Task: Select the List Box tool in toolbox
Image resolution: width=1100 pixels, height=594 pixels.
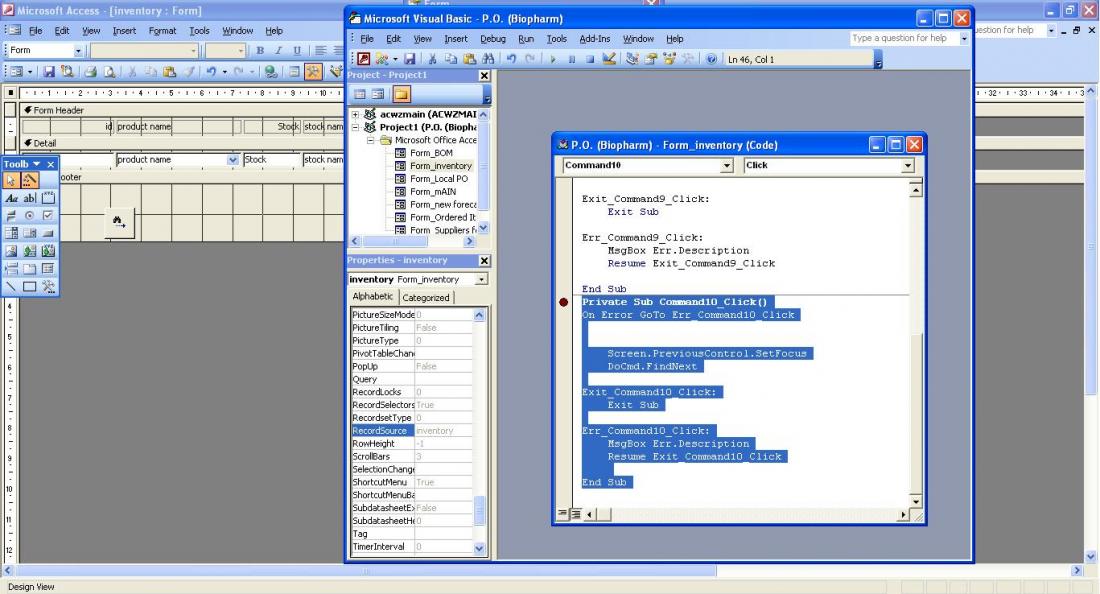Action: [29, 233]
